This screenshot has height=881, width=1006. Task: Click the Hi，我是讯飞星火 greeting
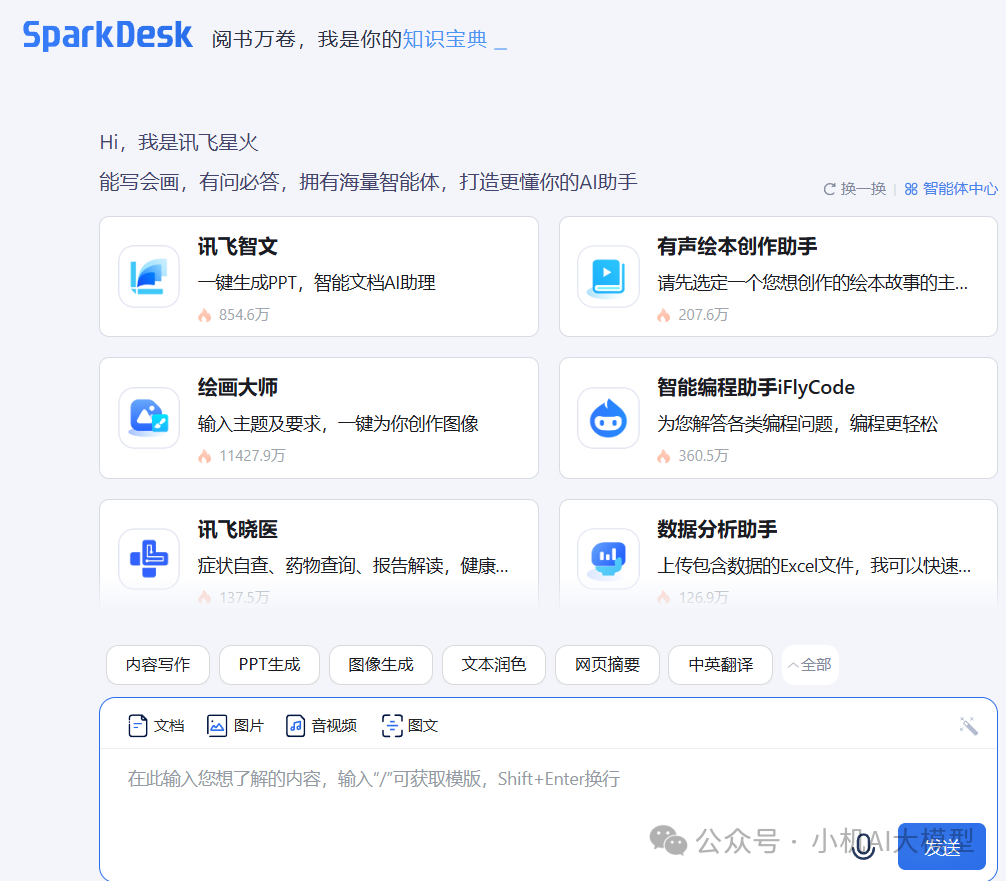tap(179, 142)
